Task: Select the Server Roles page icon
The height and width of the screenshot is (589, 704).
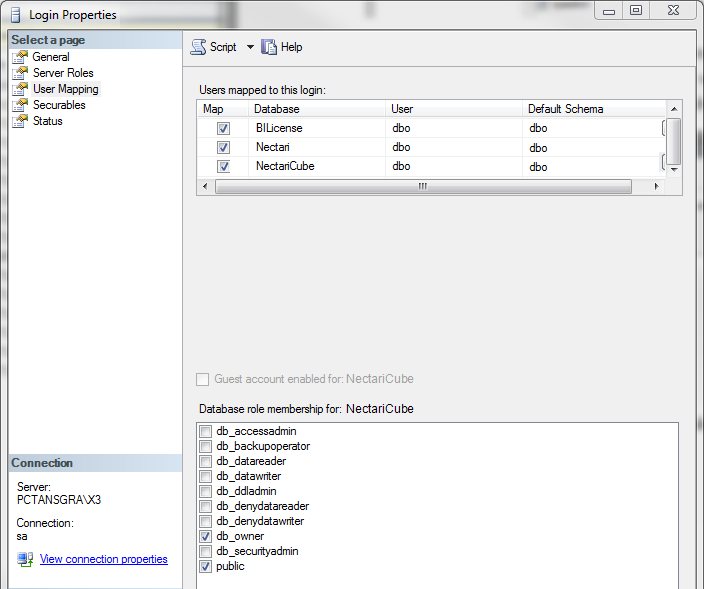Action: [19, 73]
